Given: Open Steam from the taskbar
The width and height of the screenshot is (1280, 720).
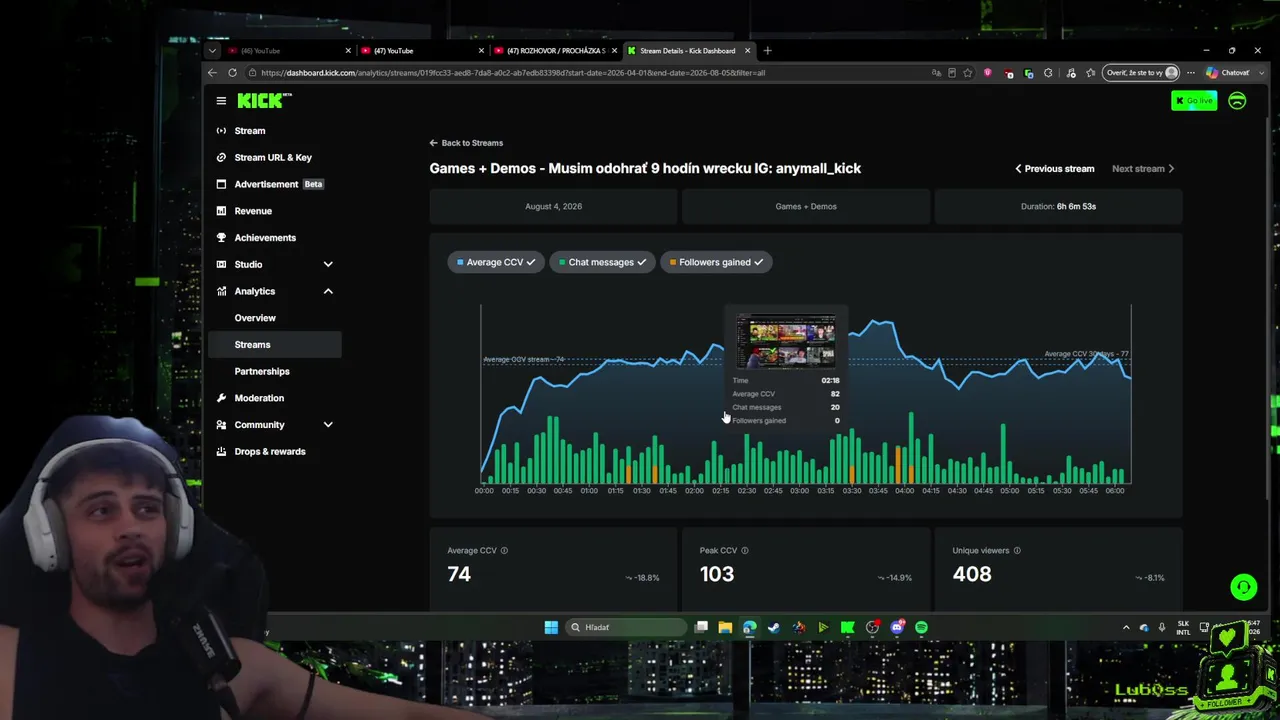Looking at the screenshot, I should (x=774, y=628).
